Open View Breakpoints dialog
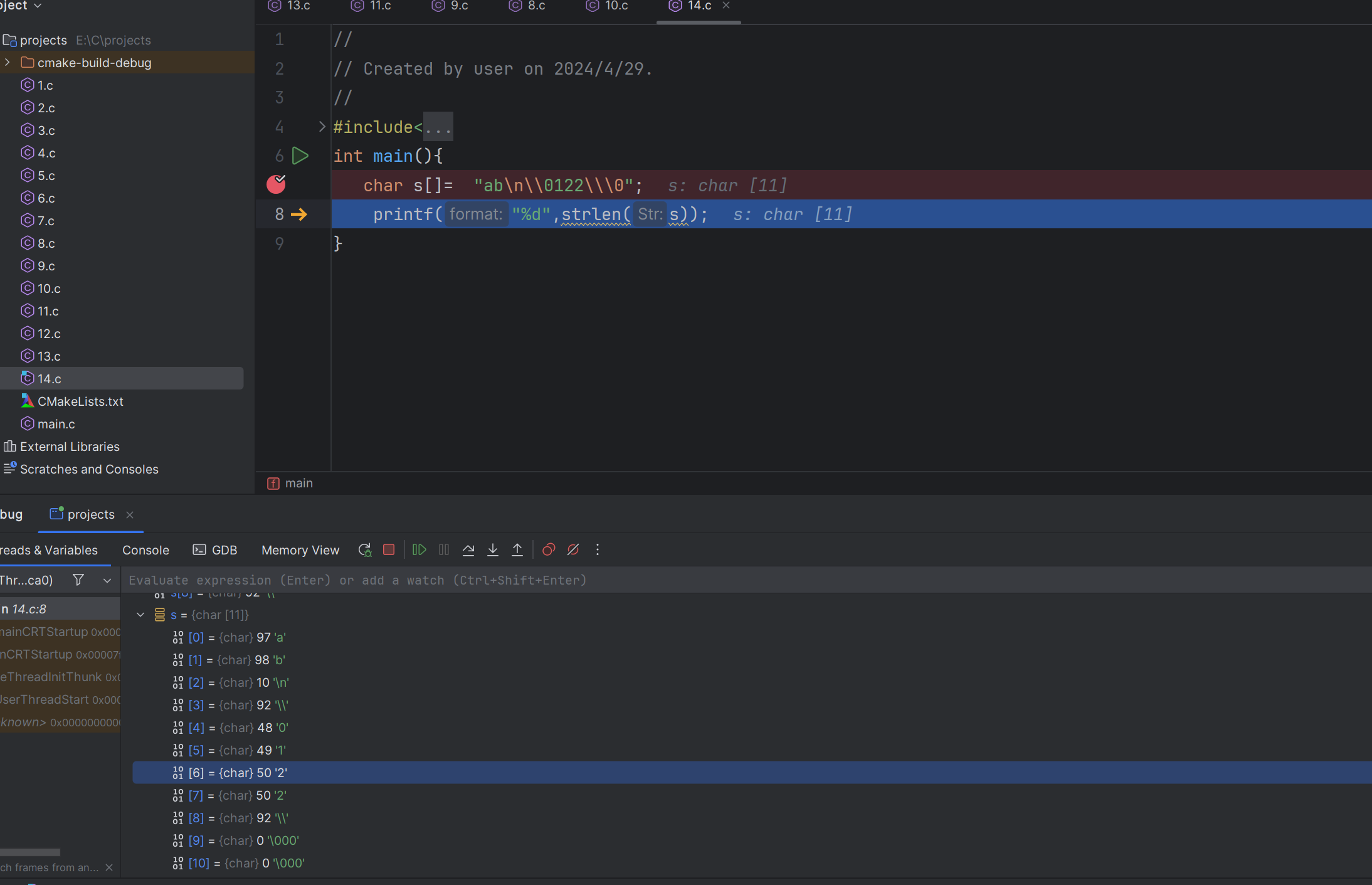 tap(549, 550)
